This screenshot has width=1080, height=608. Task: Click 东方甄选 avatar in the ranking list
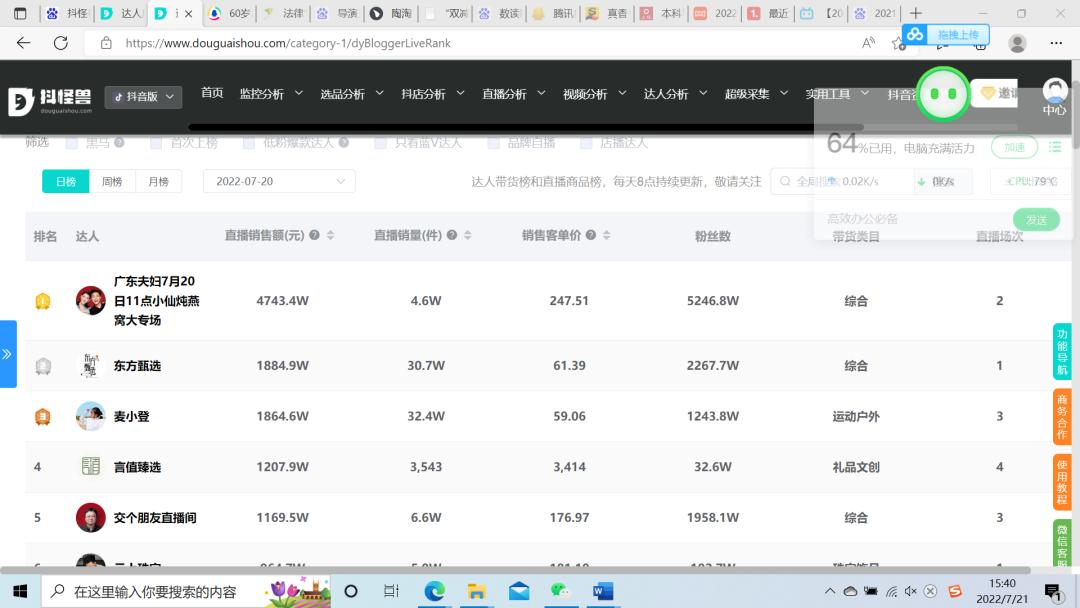coord(91,366)
